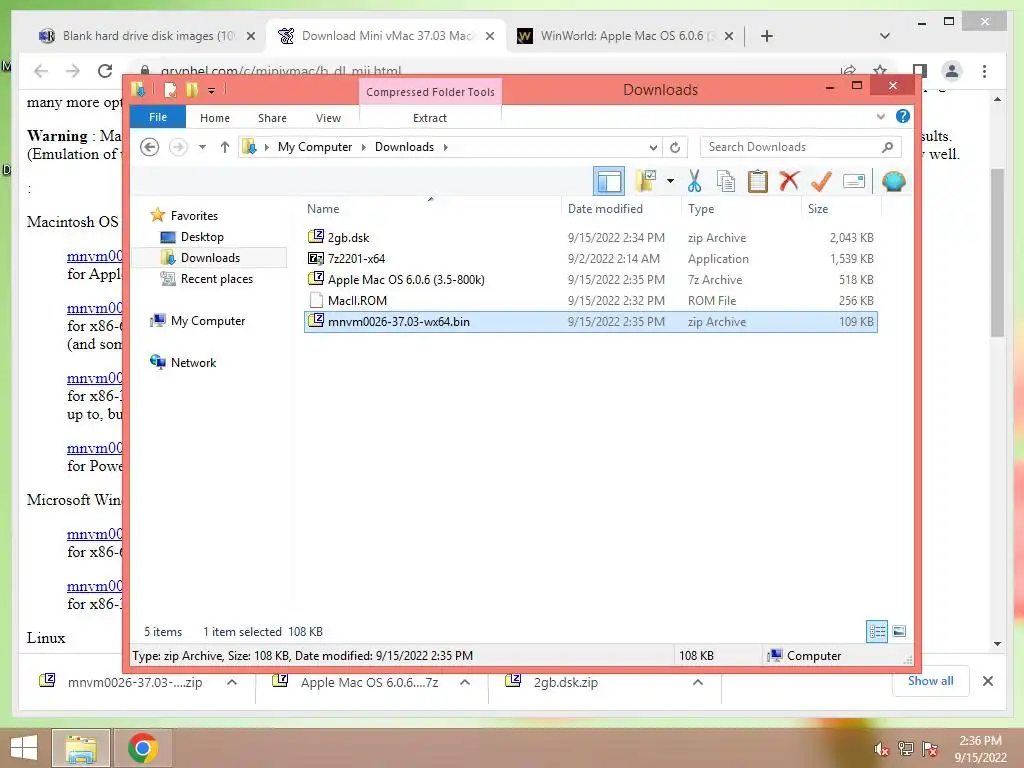Click the red X Delete icon
Viewport: 1024px width, 768px height.
[x=790, y=180]
